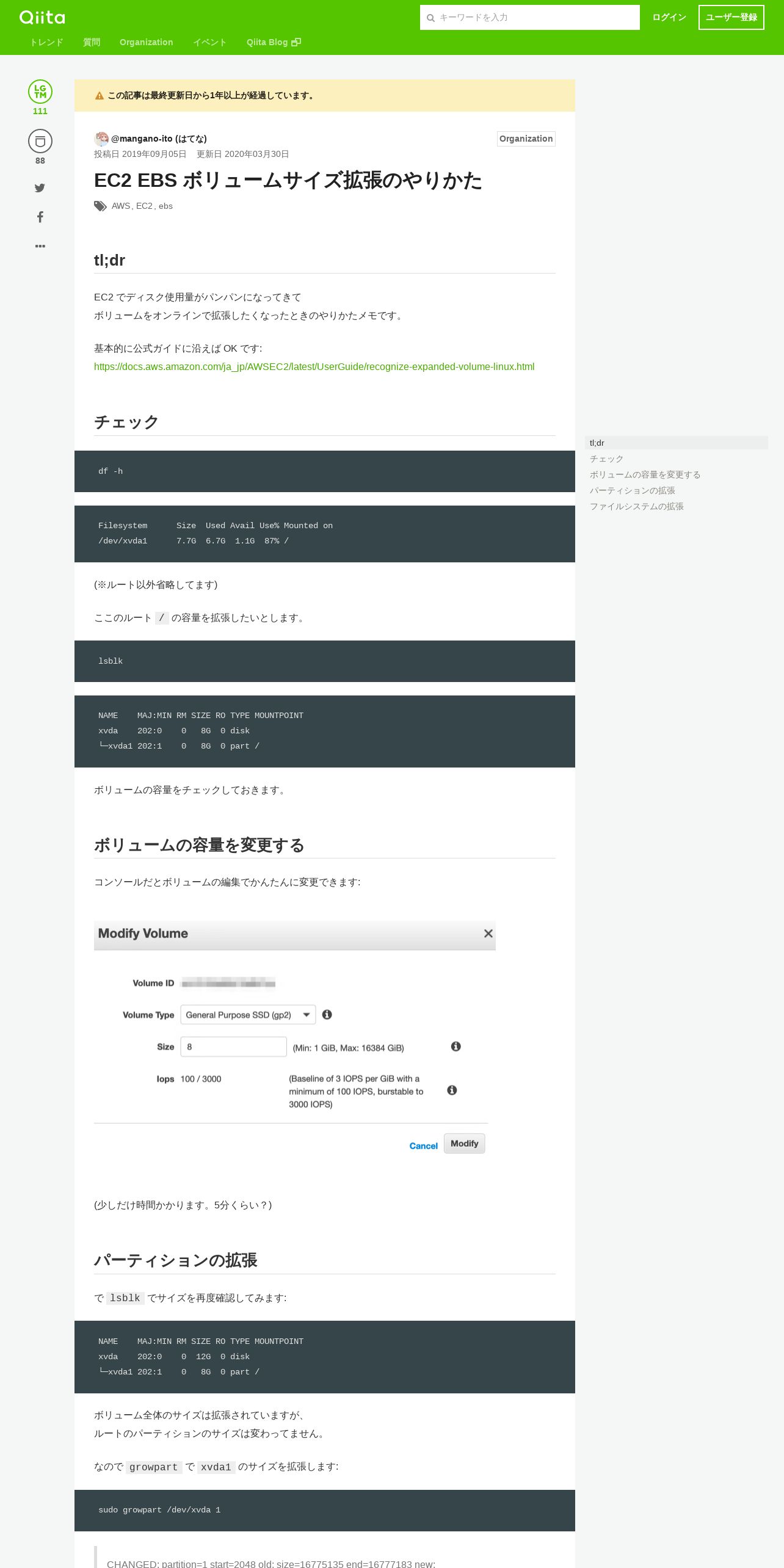Open the Organization nav tab

[x=147, y=42]
